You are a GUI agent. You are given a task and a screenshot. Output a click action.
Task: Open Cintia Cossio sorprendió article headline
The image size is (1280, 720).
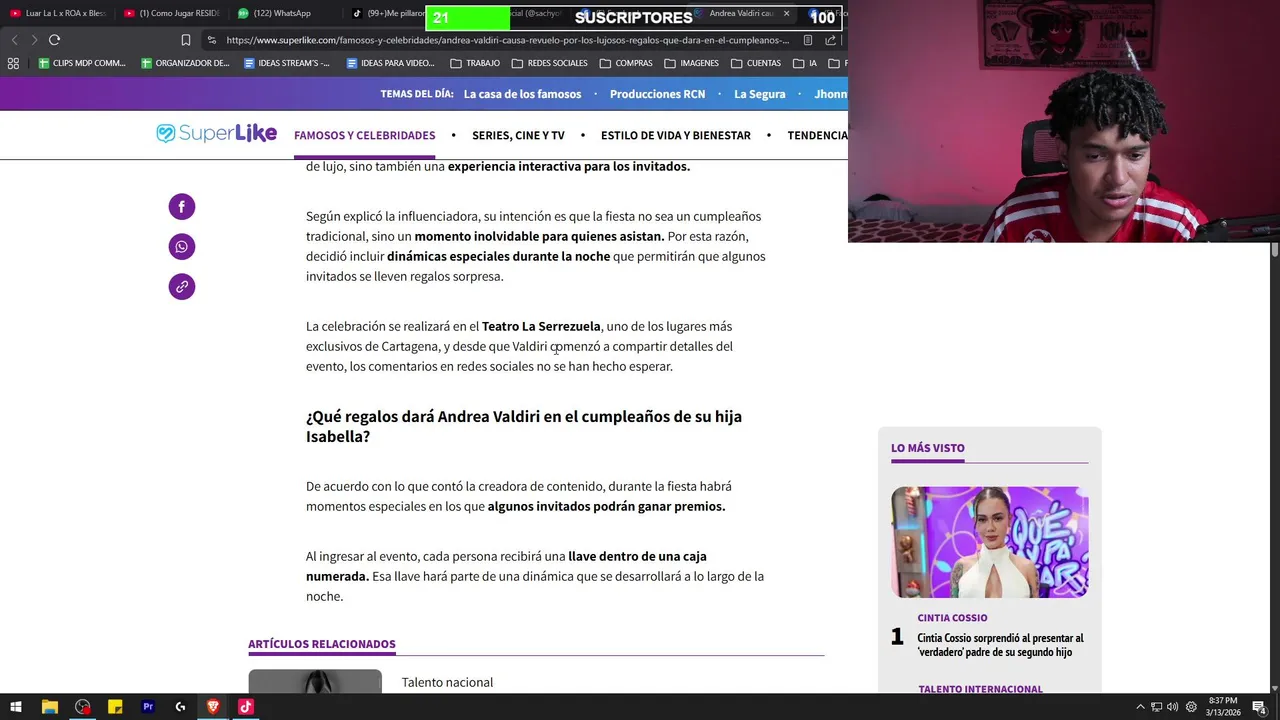click(x=1000, y=645)
